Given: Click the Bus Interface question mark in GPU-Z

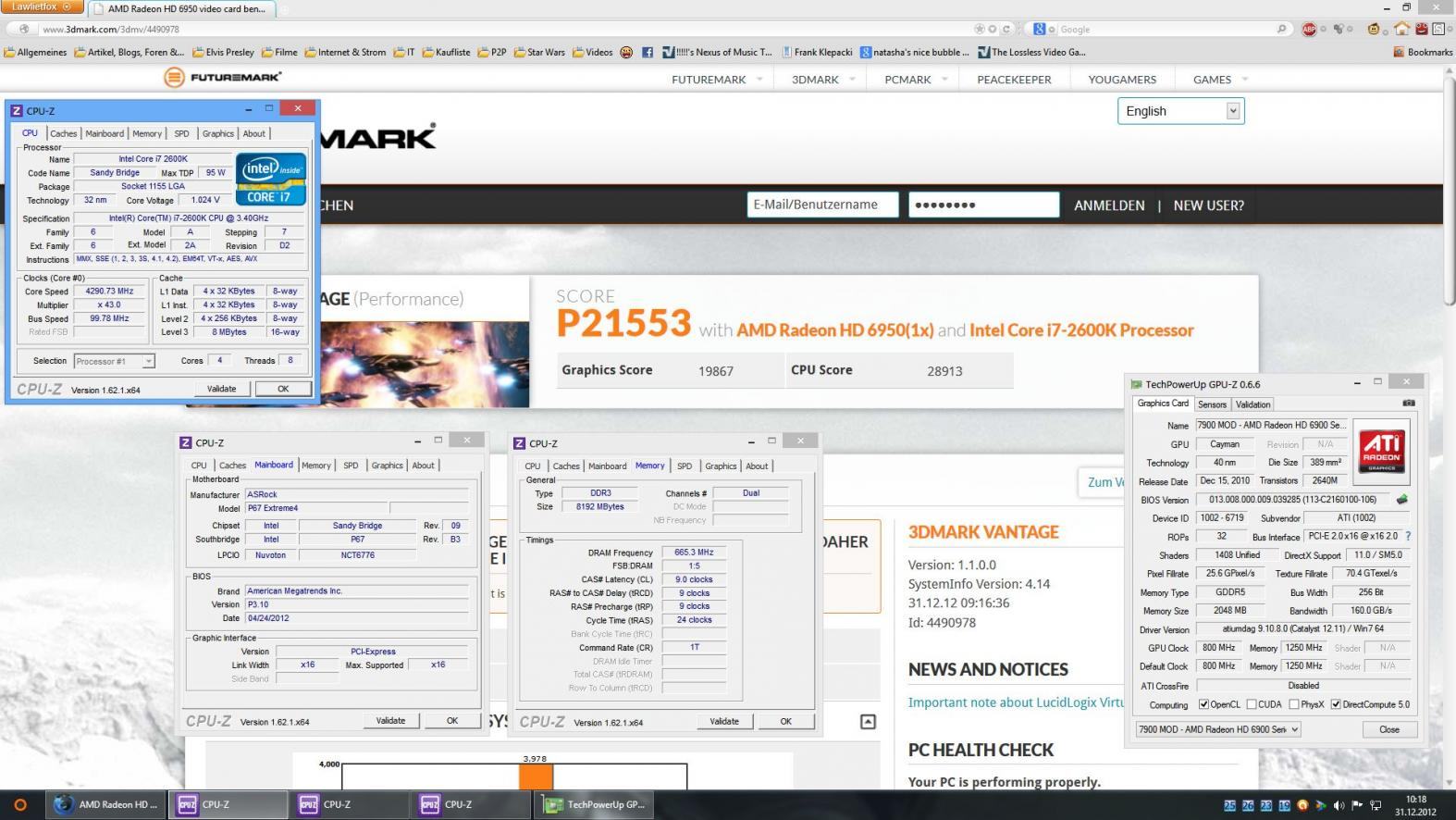Looking at the screenshot, I should click(x=1408, y=536).
